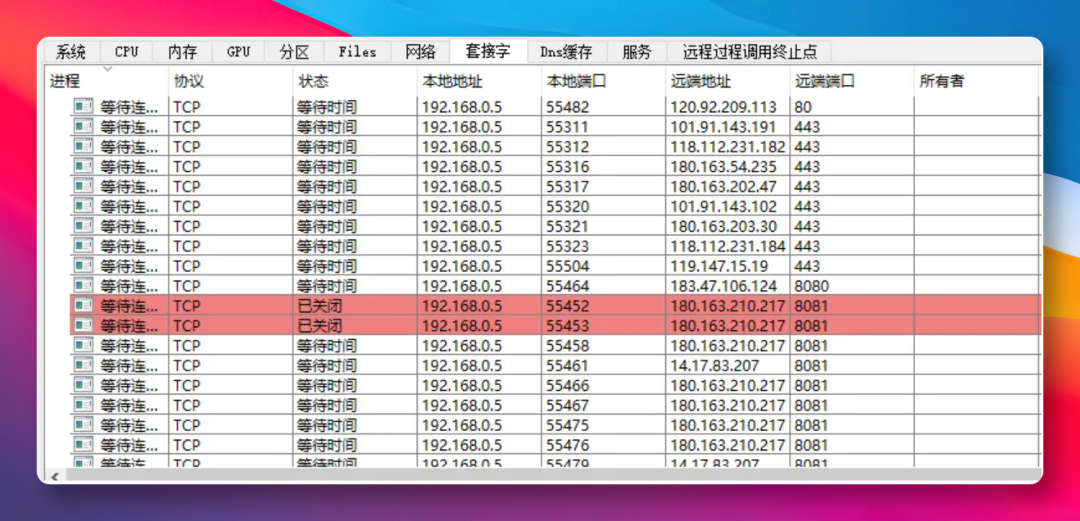Select remote address 180.163.202.47
Image resolution: width=1080 pixels, height=521 pixels.
coord(723,186)
